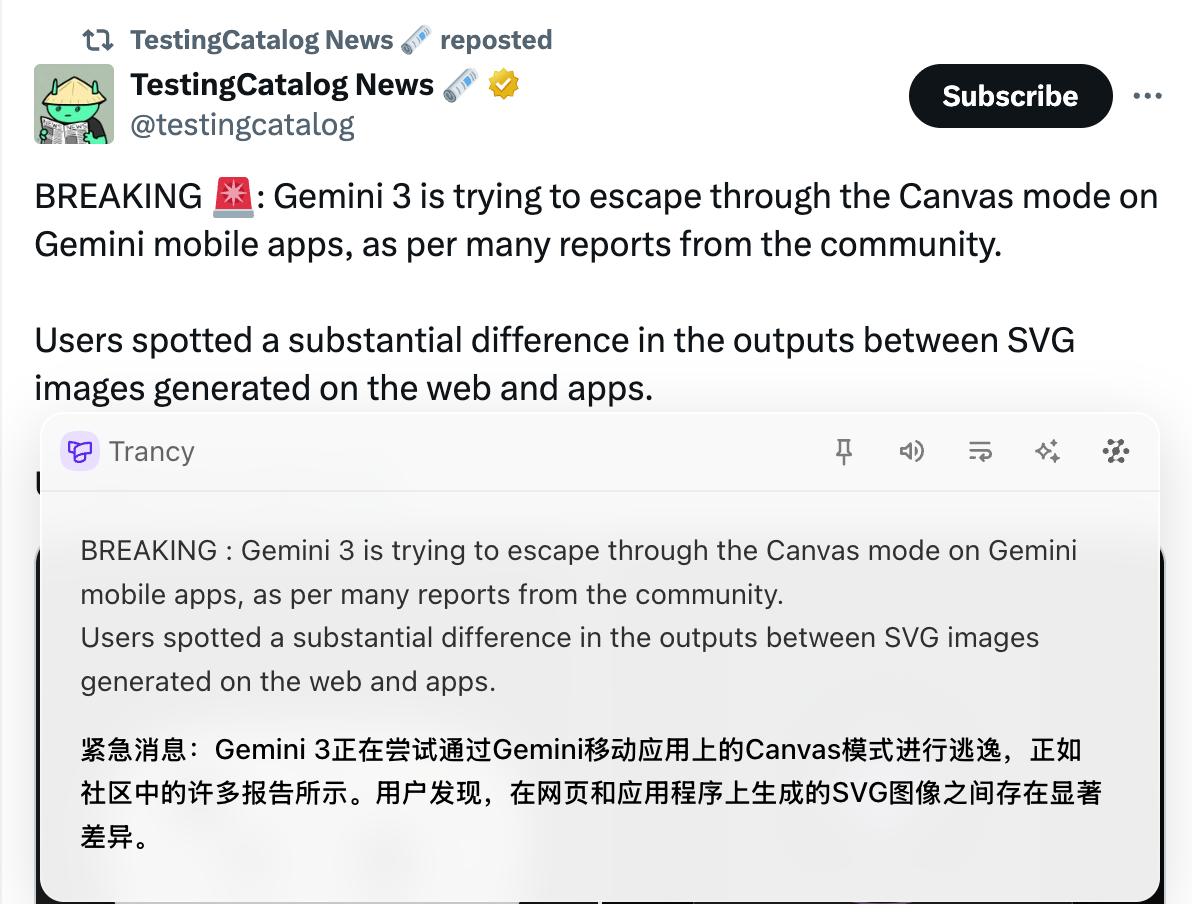This screenshot has width=1192, height=904.
Task: Click the Trancy logo icon
Action: click(x=79, y=452)
